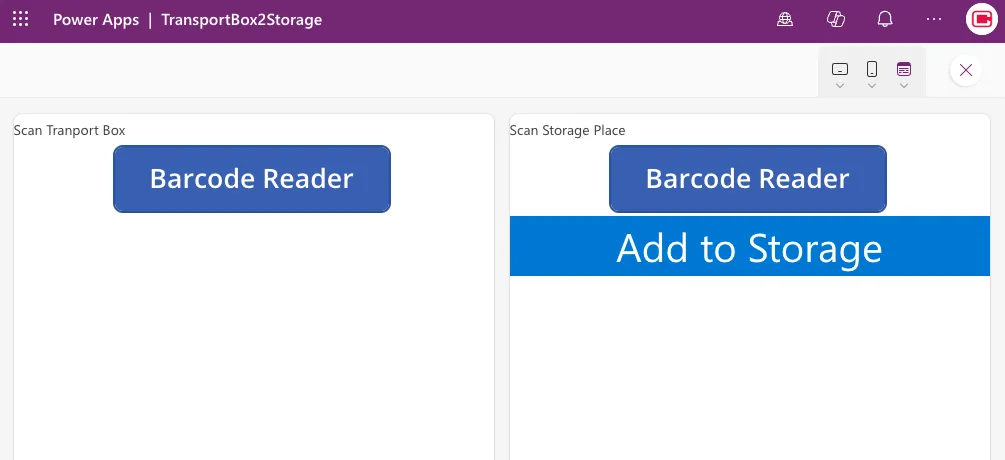
Task: Click the Scan Storage Place label
Action: (567, 130)
